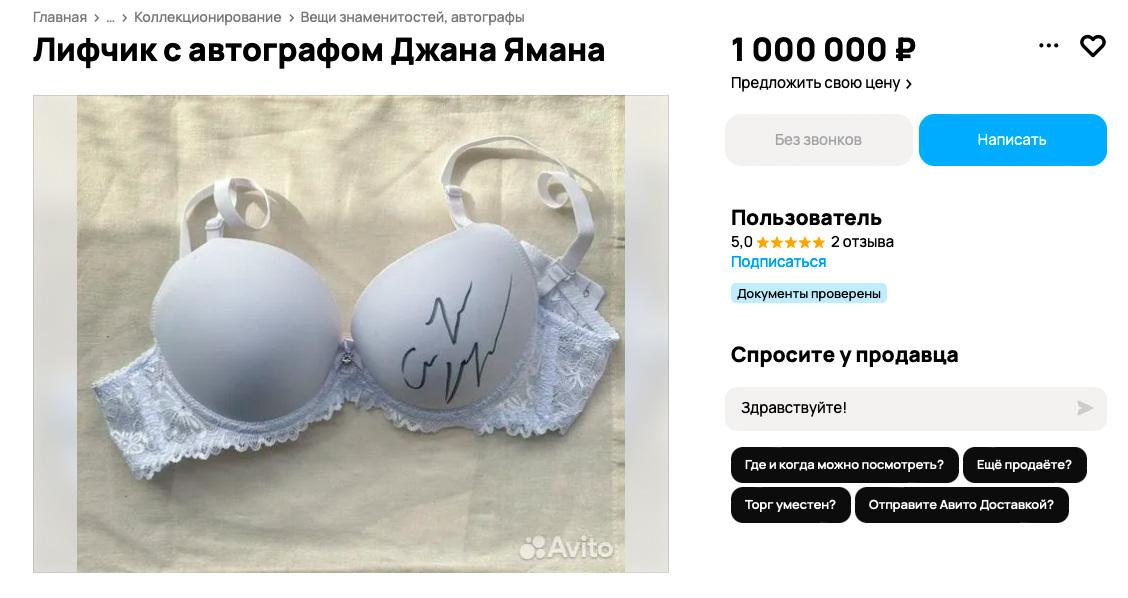1128x598 pixels.
Task: Click the Avito watermark logo on photo
Action: coord(566,548)
